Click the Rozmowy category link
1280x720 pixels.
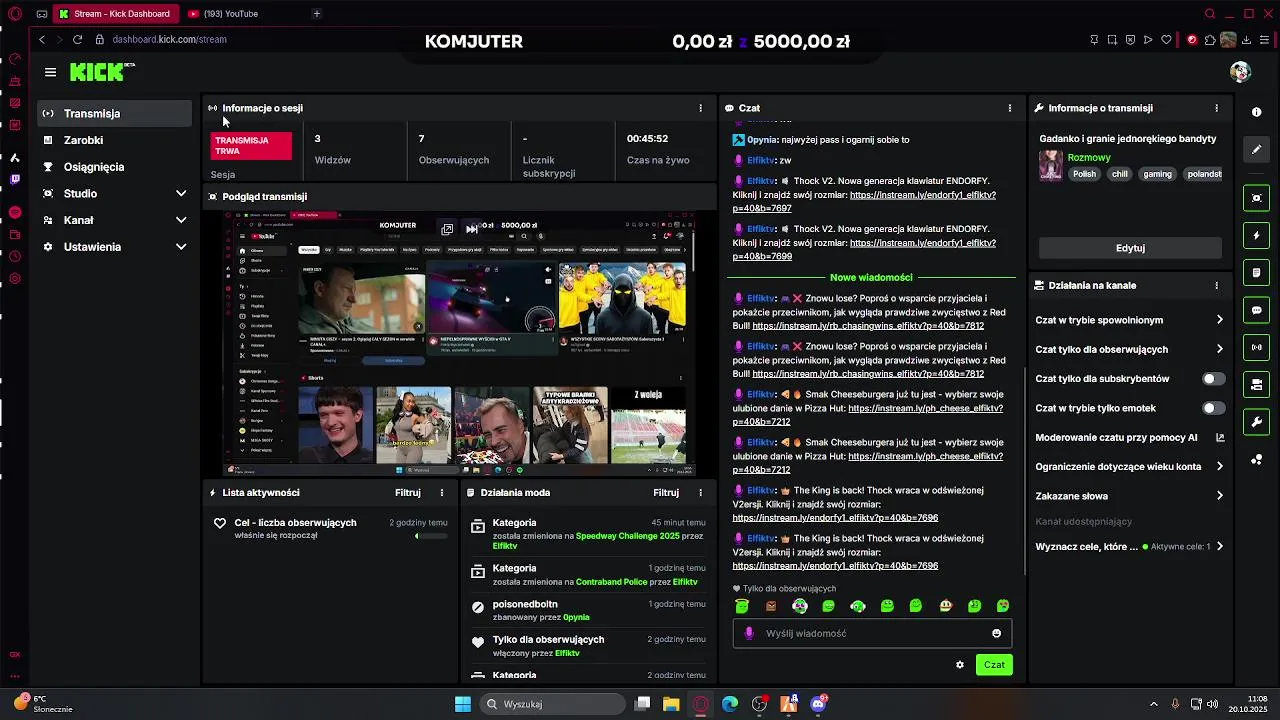click(1089, 158)
